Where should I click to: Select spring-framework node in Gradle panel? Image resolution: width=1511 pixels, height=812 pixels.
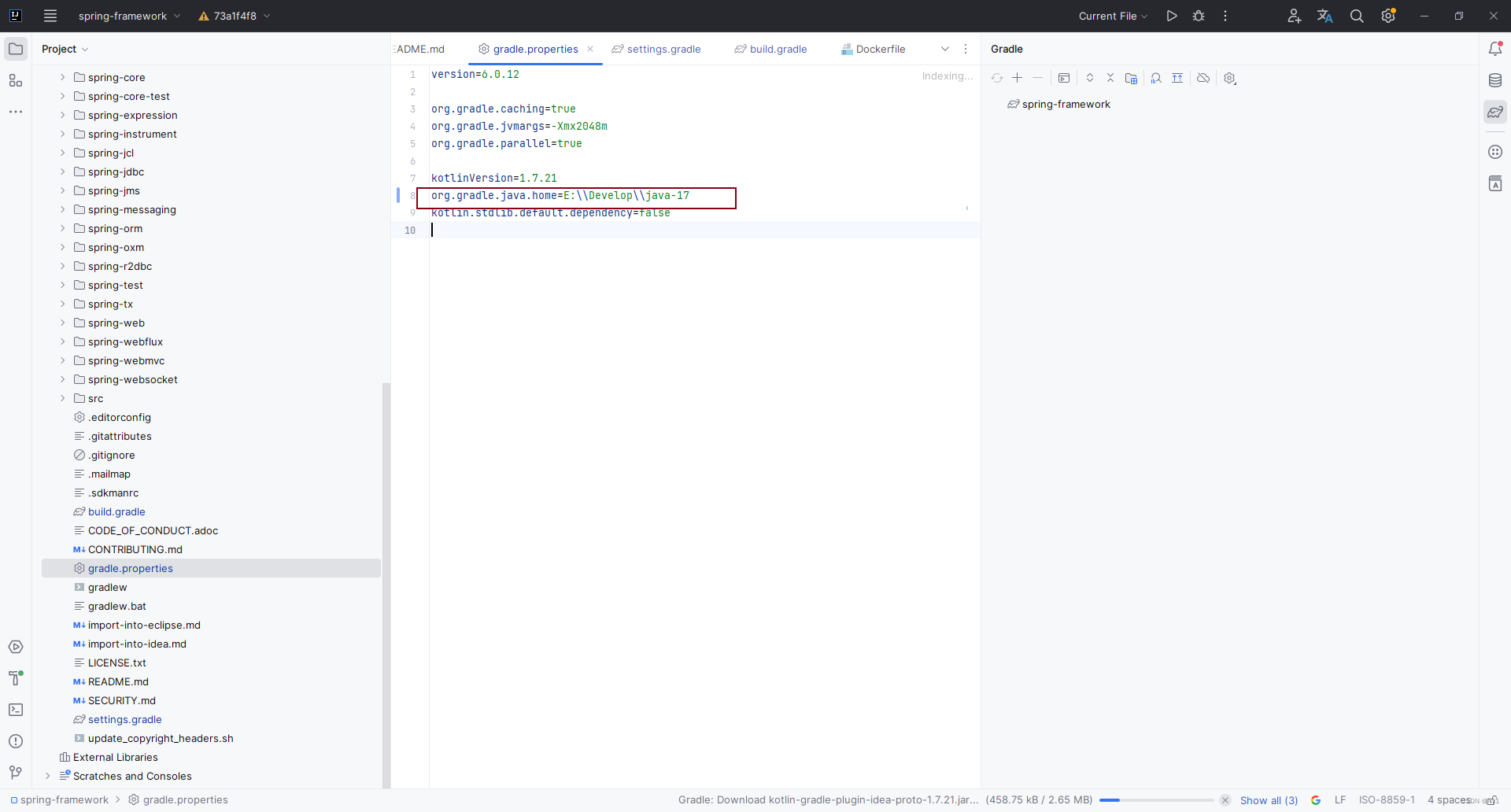1058,104
